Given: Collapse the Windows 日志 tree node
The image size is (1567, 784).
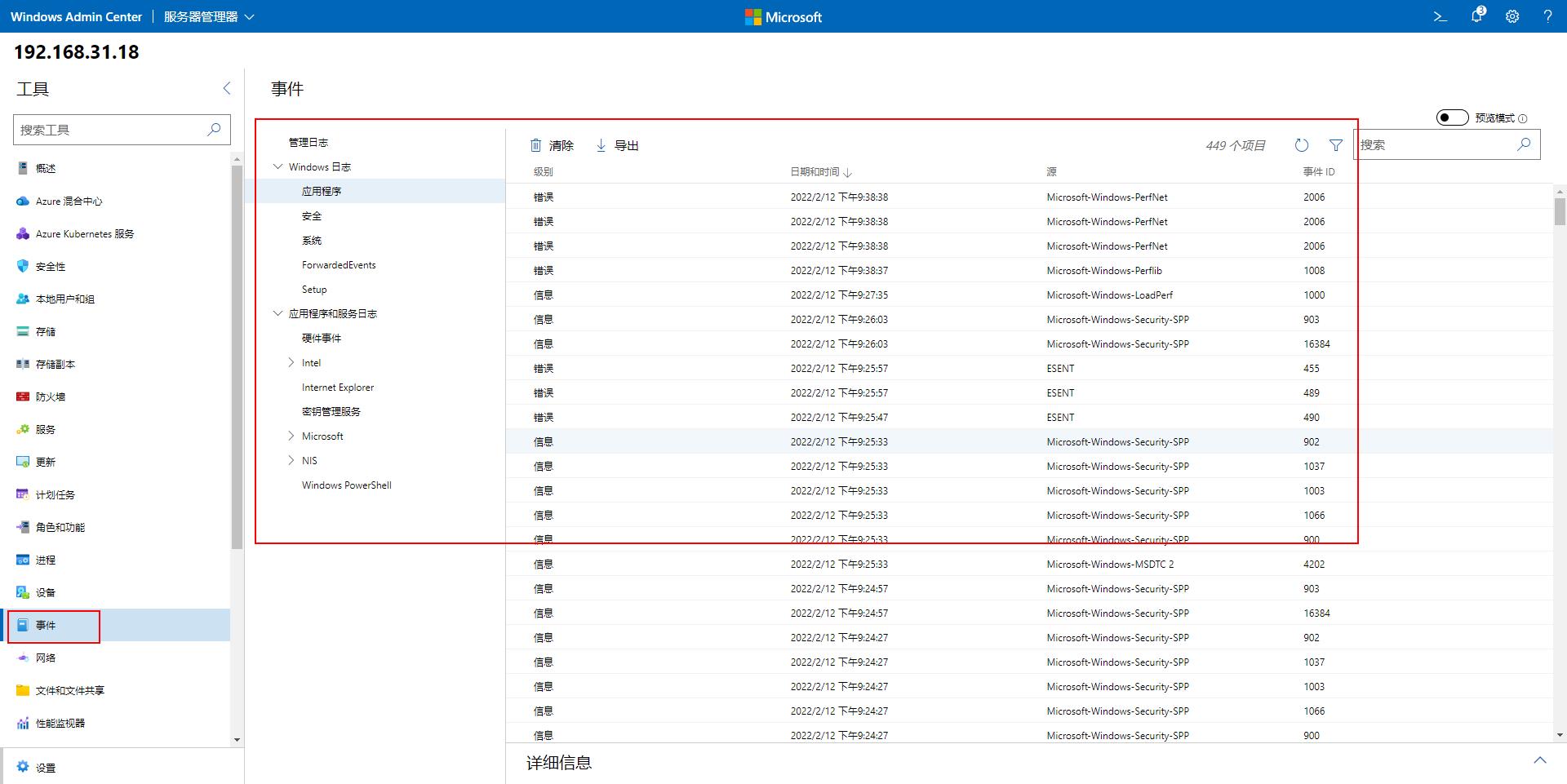Looking at the screenshot, I should pos(278,166).
